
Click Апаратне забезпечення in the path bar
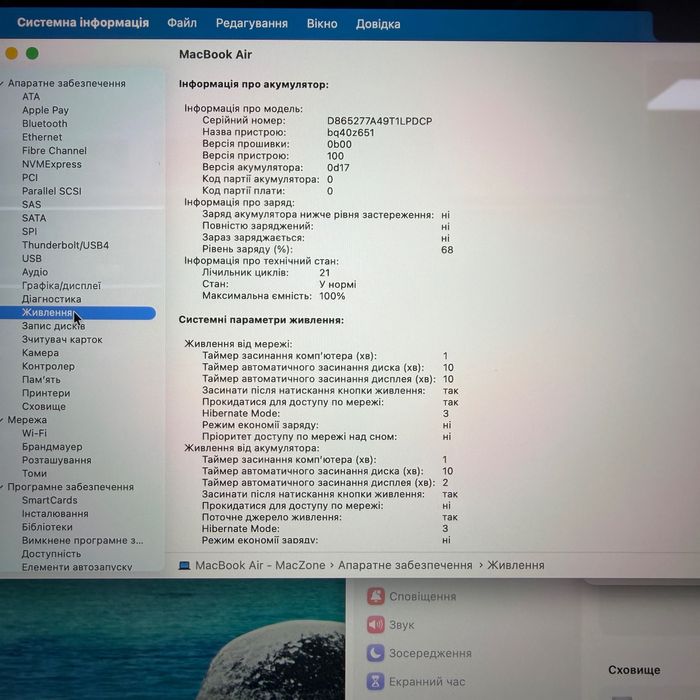pyautogui.click(x=405, y=565)
